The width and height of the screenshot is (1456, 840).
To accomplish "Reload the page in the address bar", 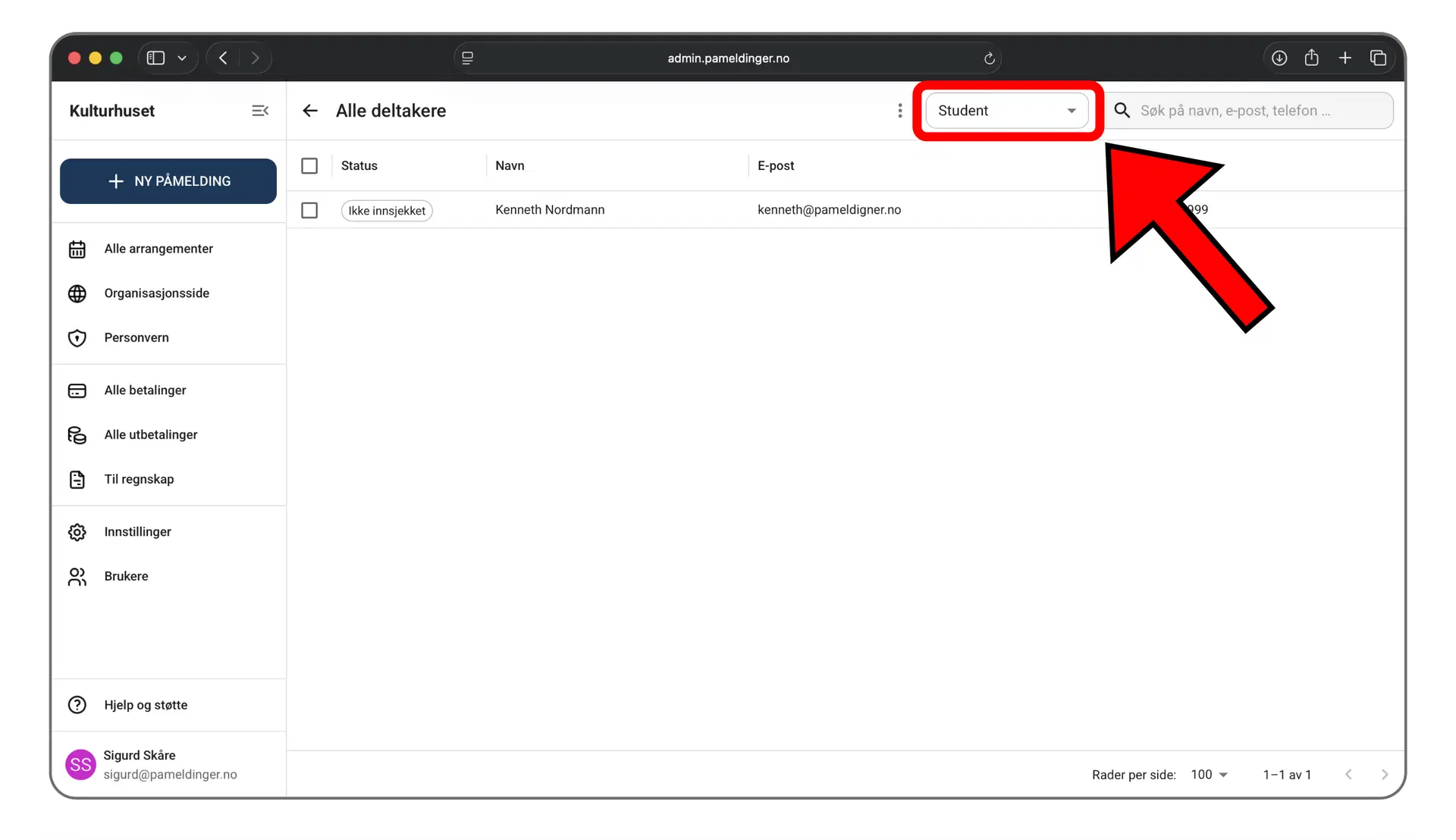I will tap(989, 58).
